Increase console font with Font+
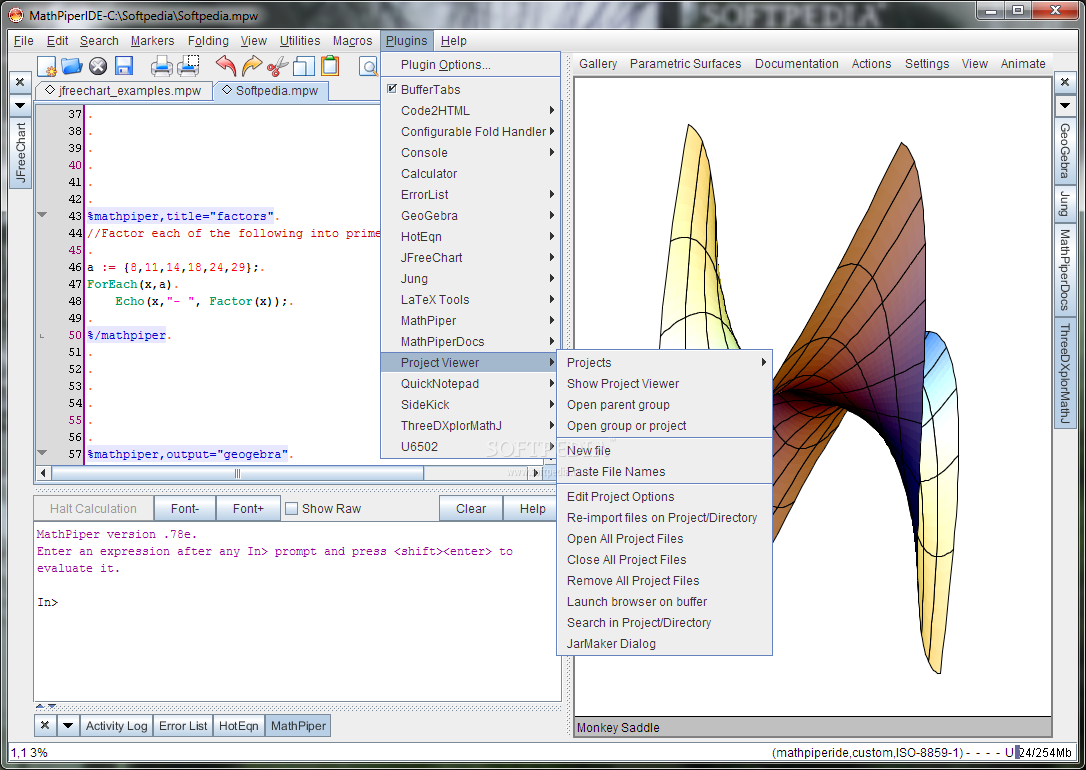This screenshot has width=1086, height=770. 248,508
